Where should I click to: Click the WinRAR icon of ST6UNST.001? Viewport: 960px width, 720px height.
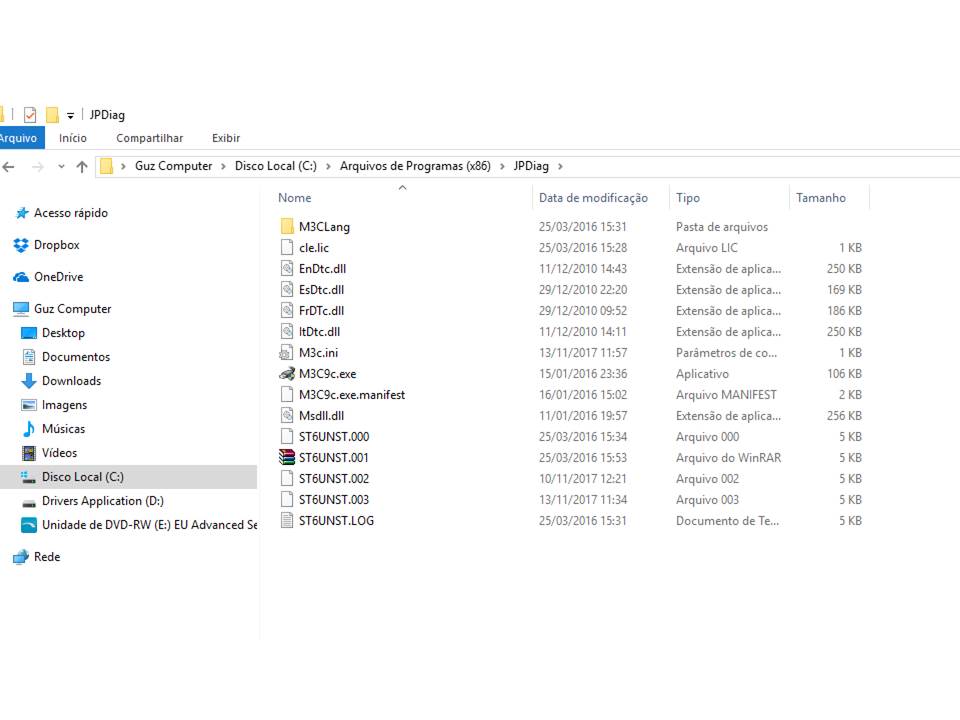tap(287, 457)
